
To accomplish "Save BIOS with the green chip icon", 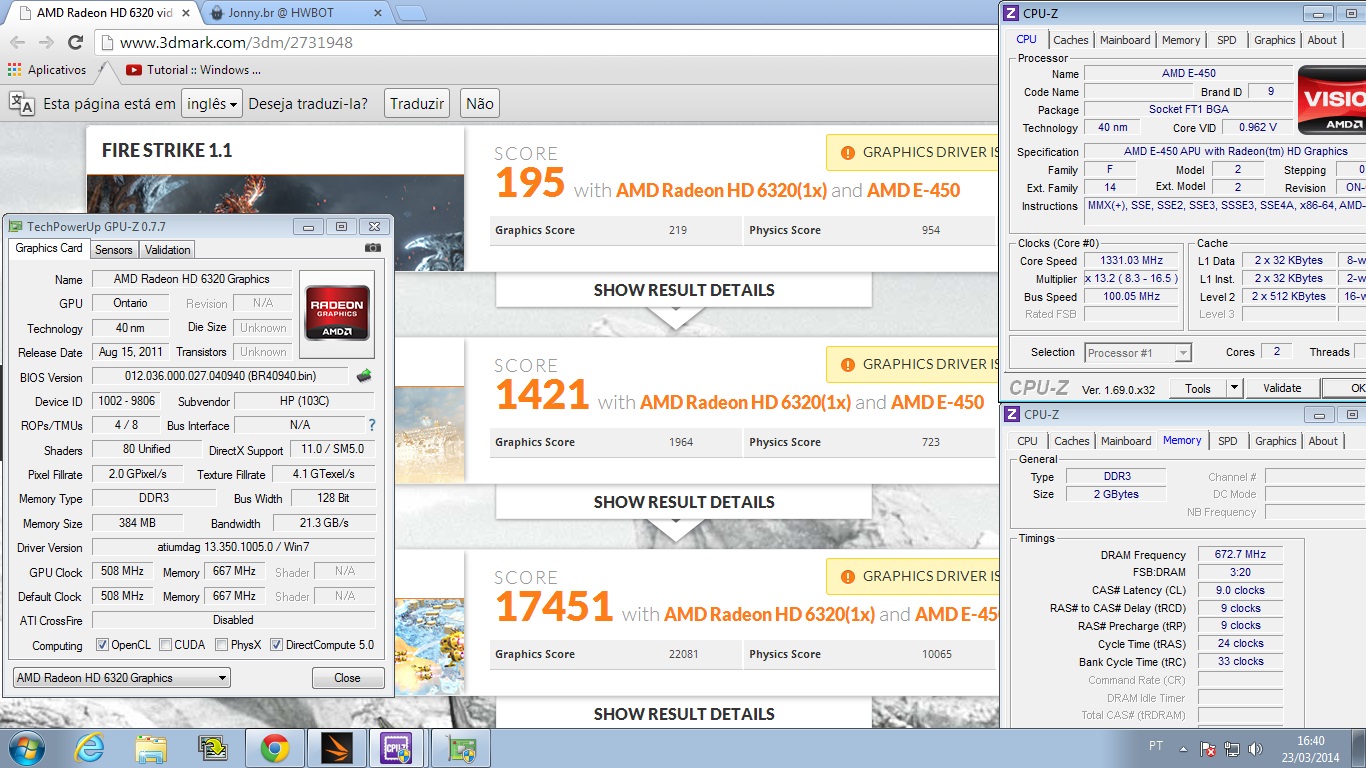I will (364, 376).
